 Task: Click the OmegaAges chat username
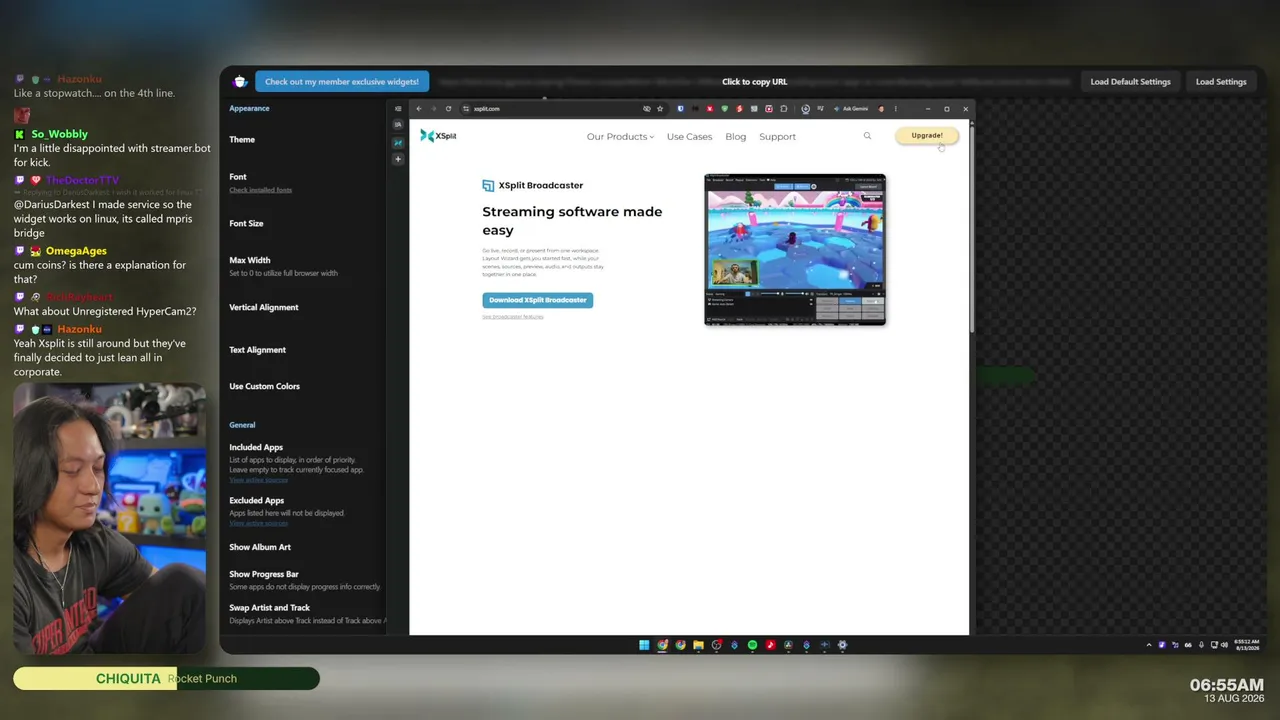point(76,251)
